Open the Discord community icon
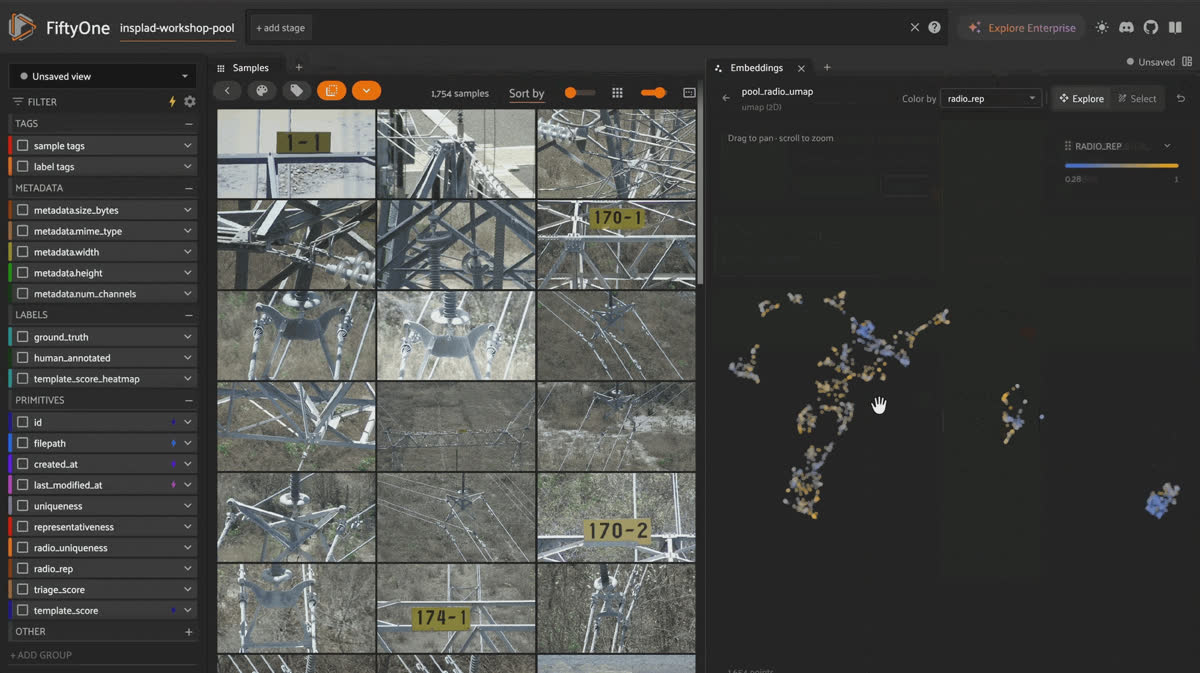The image size is (1200, 673). (x=1126, y=28)
